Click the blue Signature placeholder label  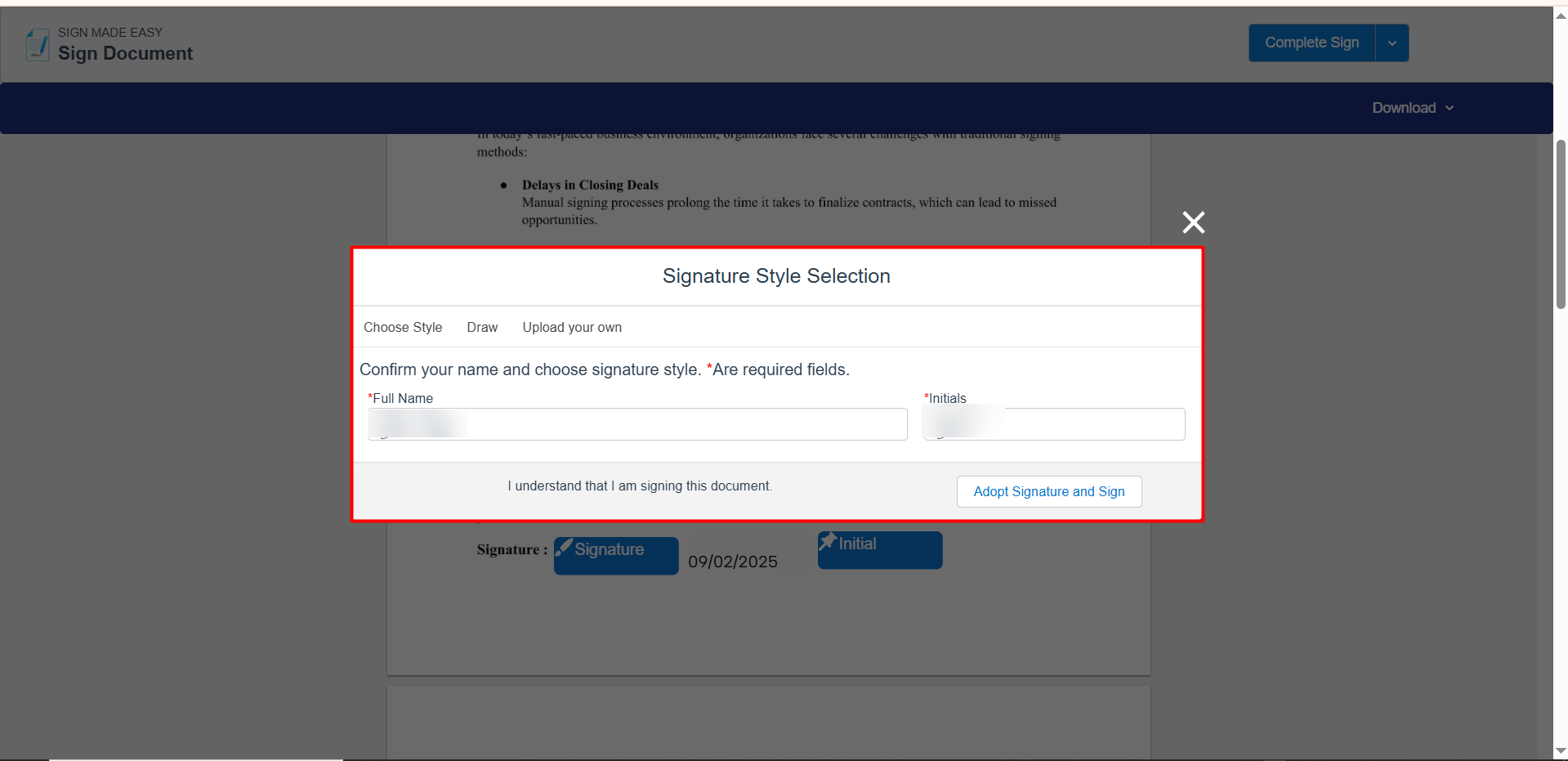click(x=610, y=550)
